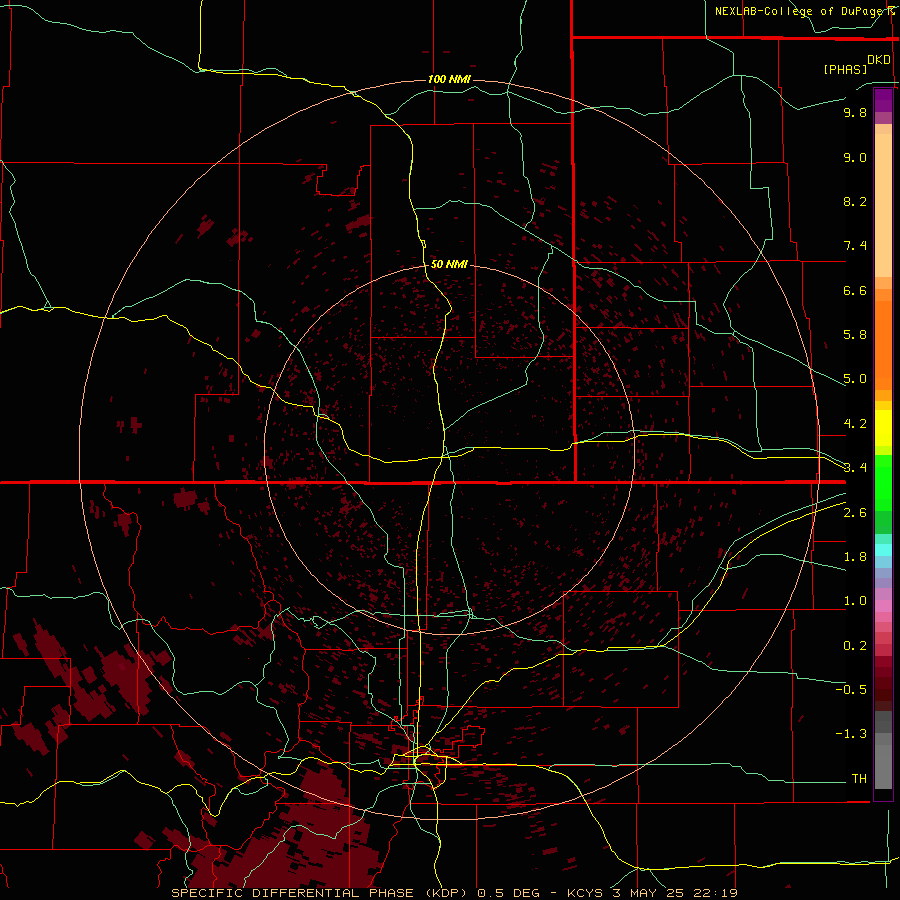Click the gray bottom color bar segment
The width and height of the screenshot is (900, 900).
tap(883, 767)
